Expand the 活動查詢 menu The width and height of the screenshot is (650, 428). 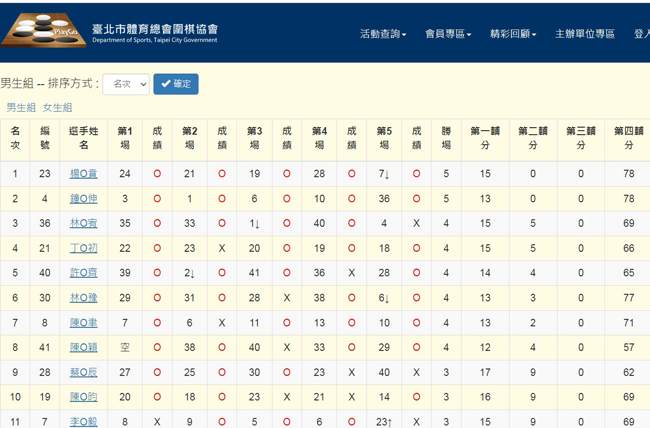tap(383, 34)
